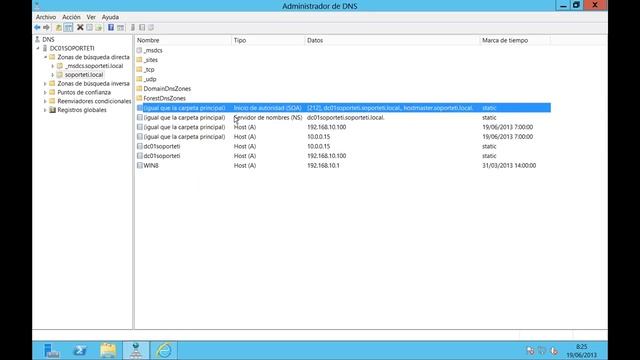The width and height of the screenshot is (640, 360).
Task: Select parent-folder Host (A) record 10.0.0.15
Action: coord(343,137)
